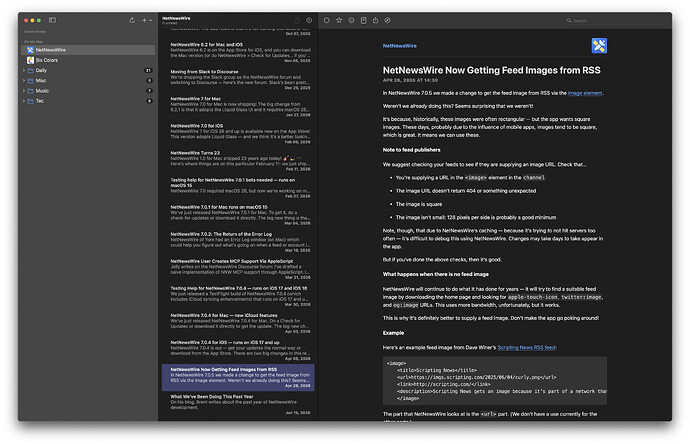Open article NetNewsWire 7.0 for iOS

pyautogui.click(x=238, y=134)
